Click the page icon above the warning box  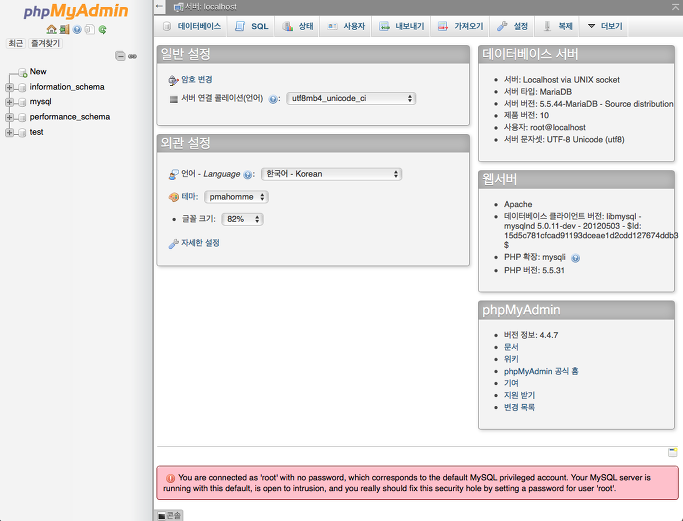tap(673, 452)
